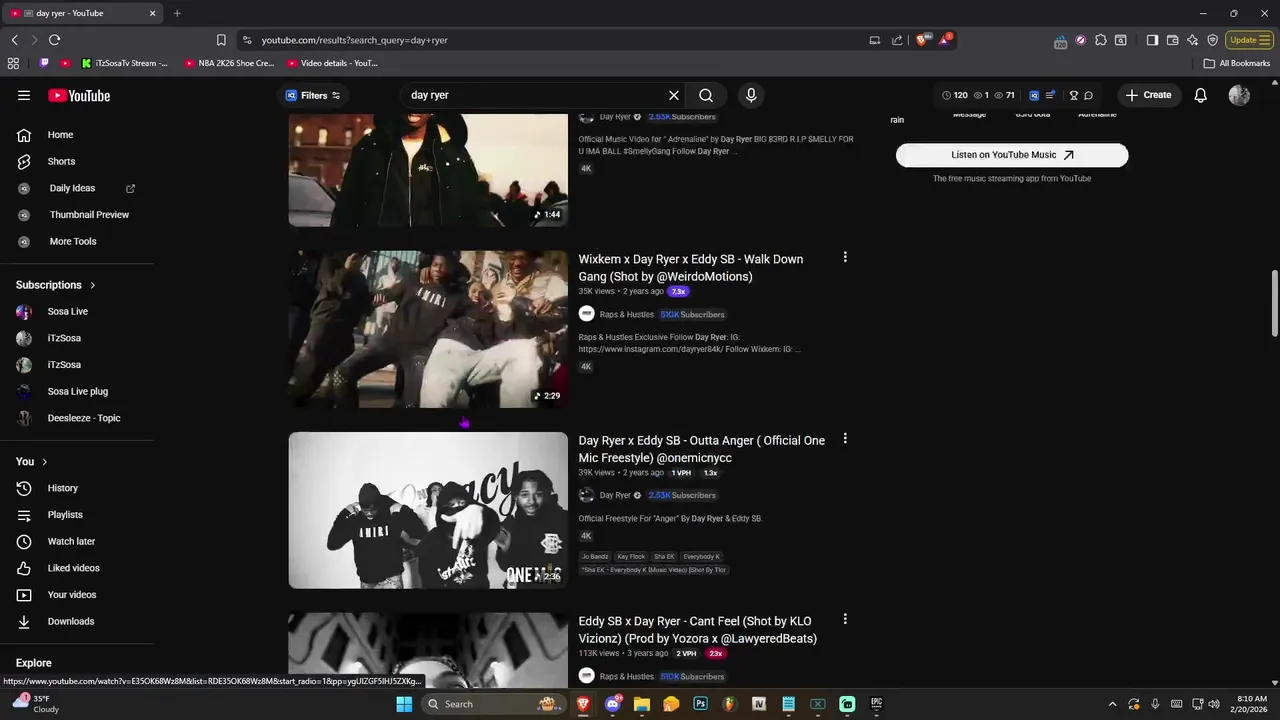This screenshot has height=720, width=1280.
Task: Open the Filters option in search bar
Action: tap(313, 95)
